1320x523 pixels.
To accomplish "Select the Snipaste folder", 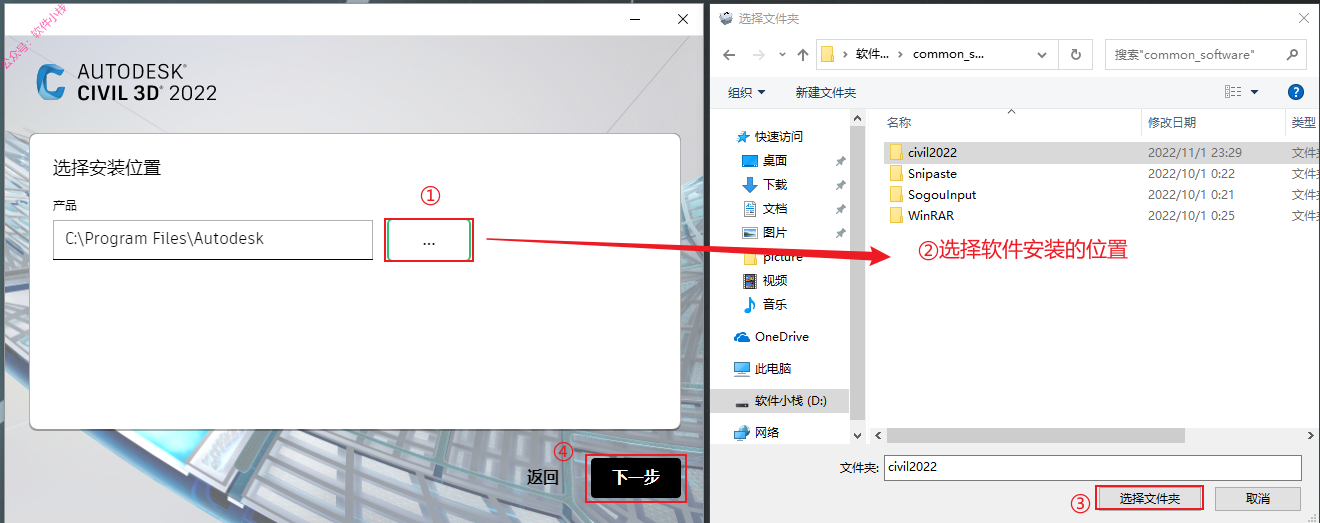I will (932, 174).
